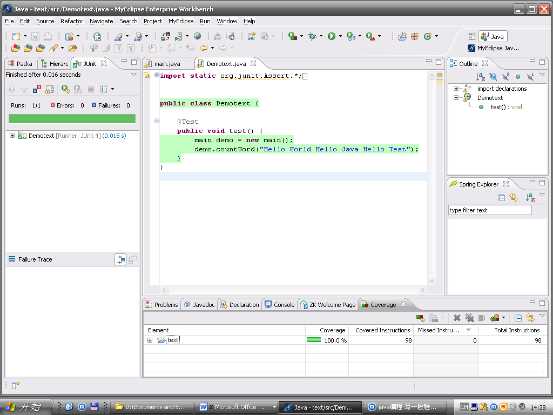The width and height of the screenshot is (553, 415).
Task: Click the Debug bug icon in the toolbar
Action: [312, 36]
